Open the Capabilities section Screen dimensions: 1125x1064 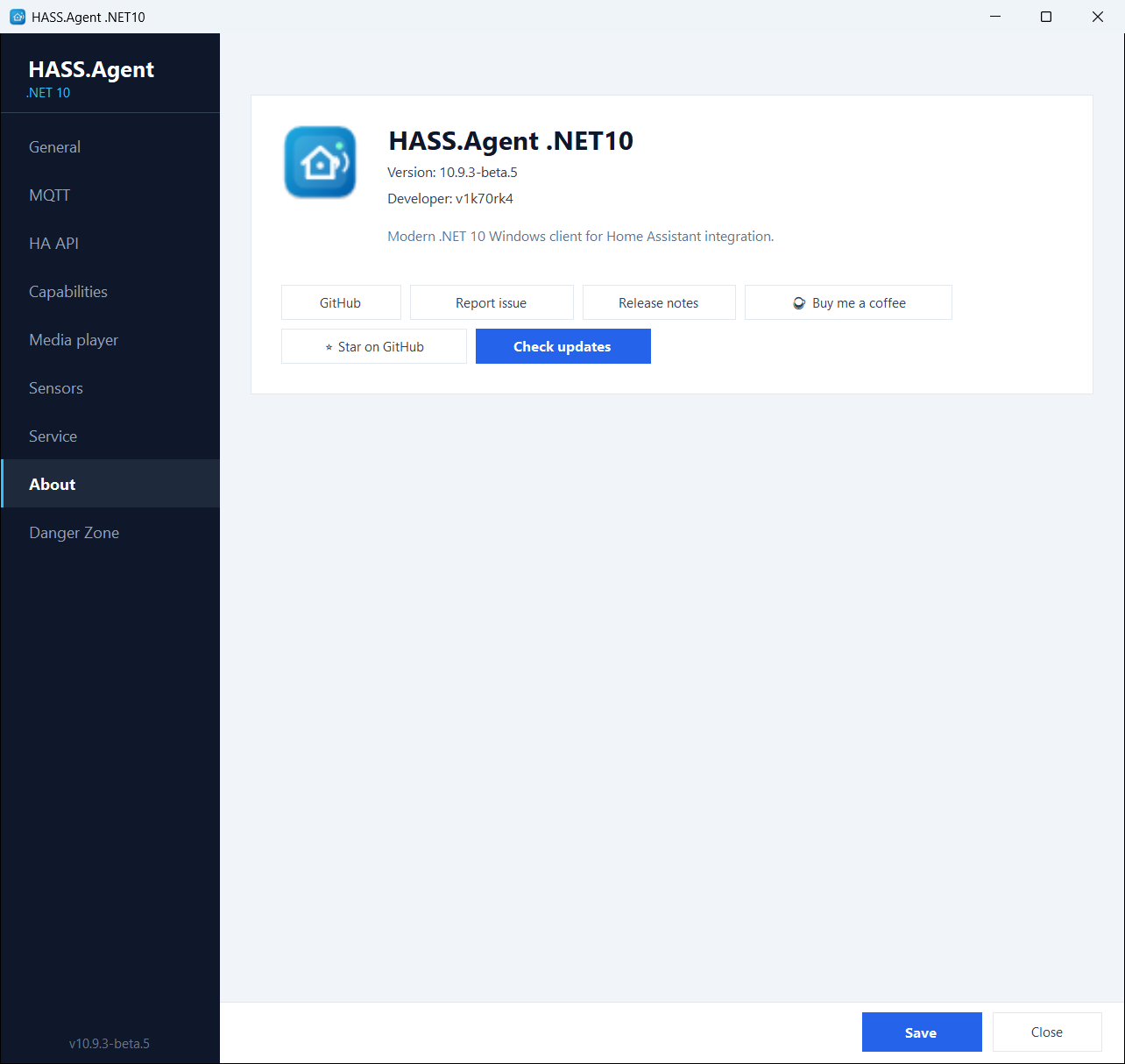(110, 291)
